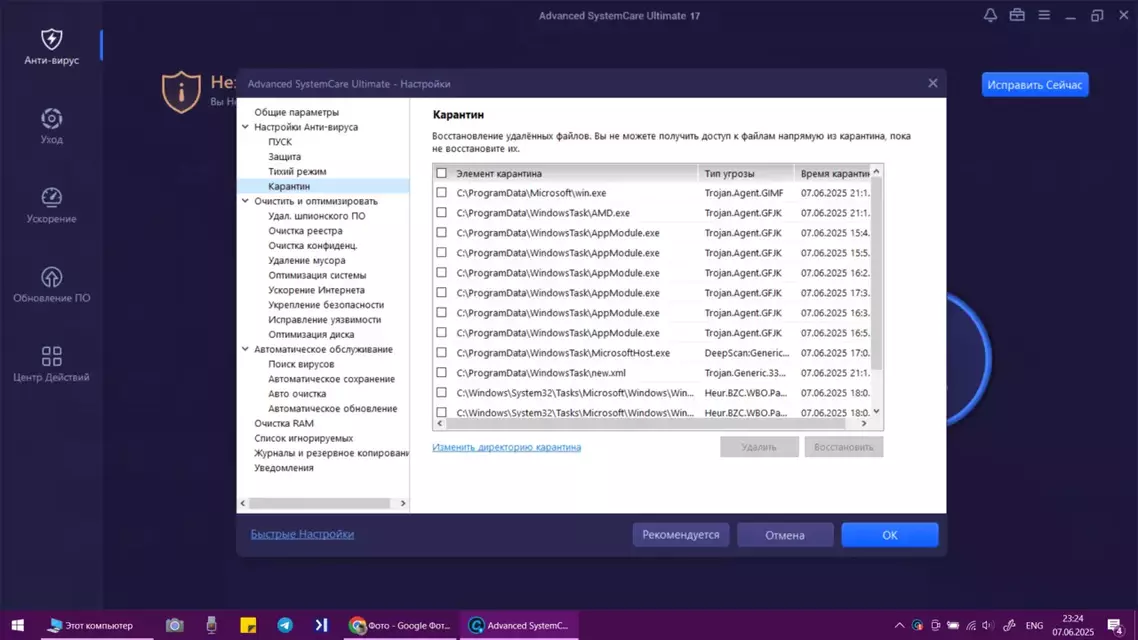
Task: Click the Отмена button
Action: coord(785,535)
